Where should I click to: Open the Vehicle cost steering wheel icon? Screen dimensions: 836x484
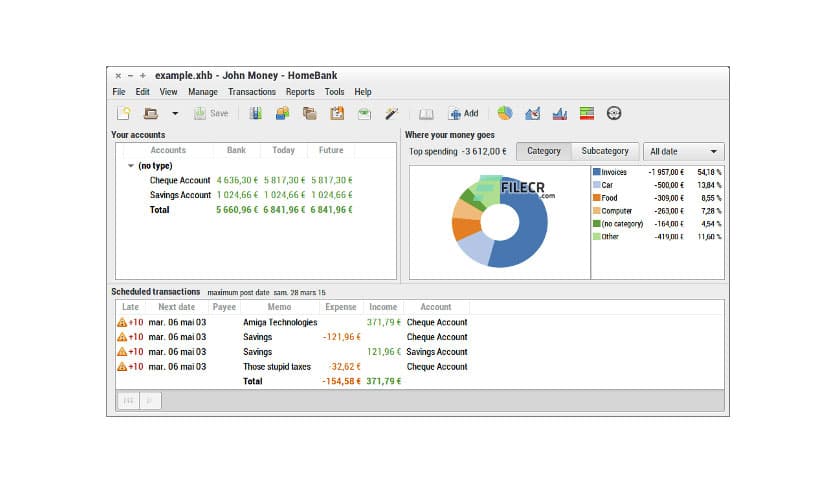tap(614, 113)
